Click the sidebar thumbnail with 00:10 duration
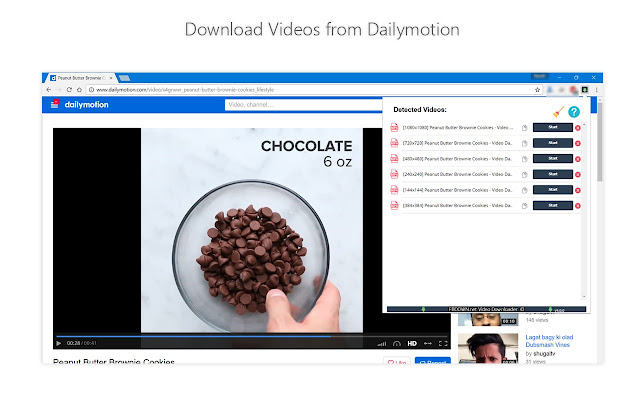This screenshot has height=400, width=640. [x=488, y=320]
